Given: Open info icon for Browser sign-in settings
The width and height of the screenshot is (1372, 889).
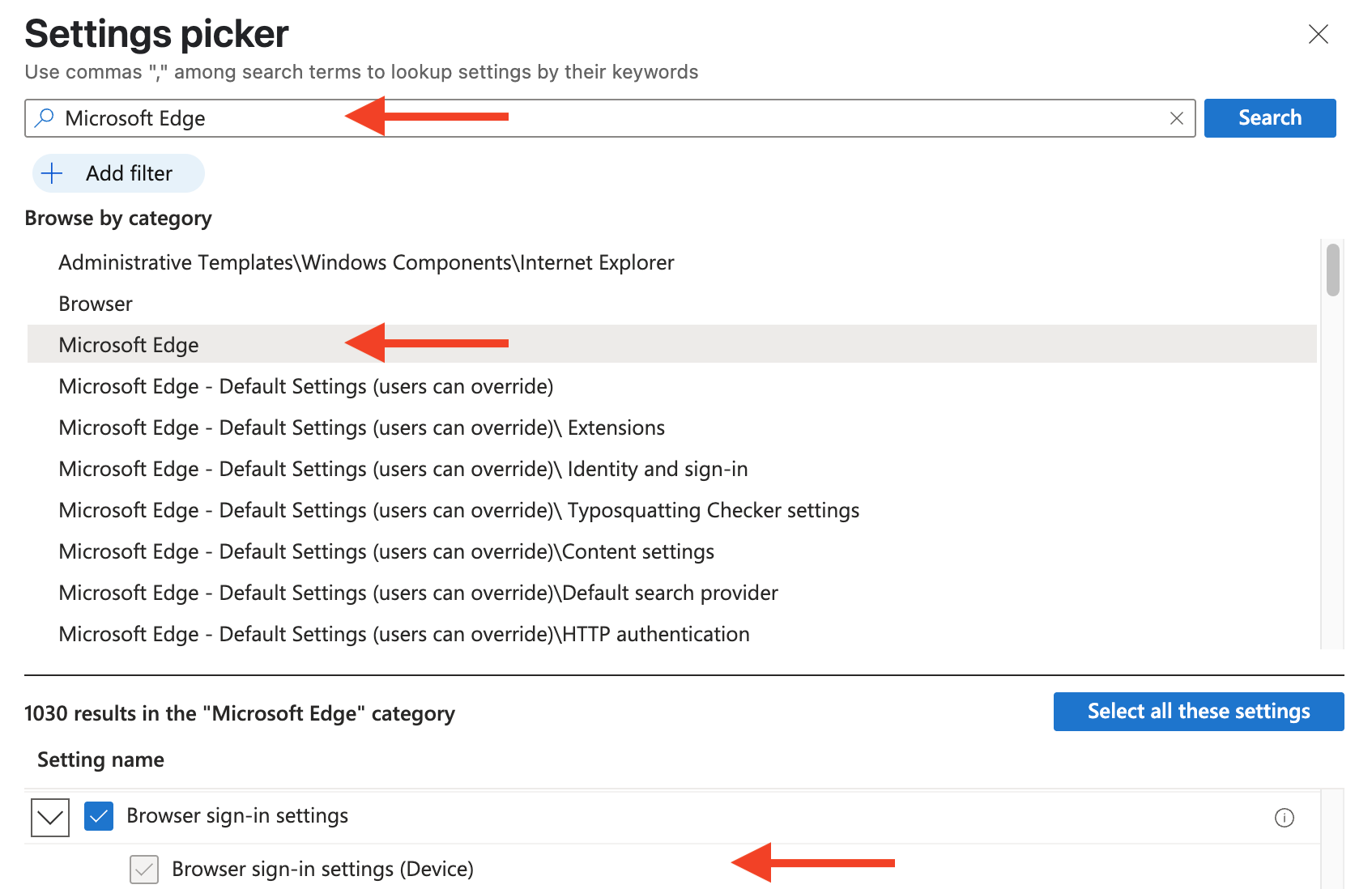Looking at the screenshot, I should pos(1284,818).
